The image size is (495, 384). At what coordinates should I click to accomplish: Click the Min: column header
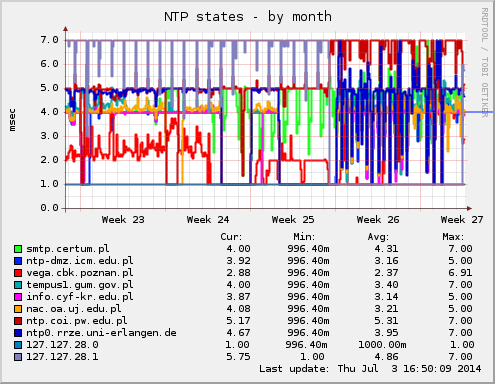[x=304, y=237]
